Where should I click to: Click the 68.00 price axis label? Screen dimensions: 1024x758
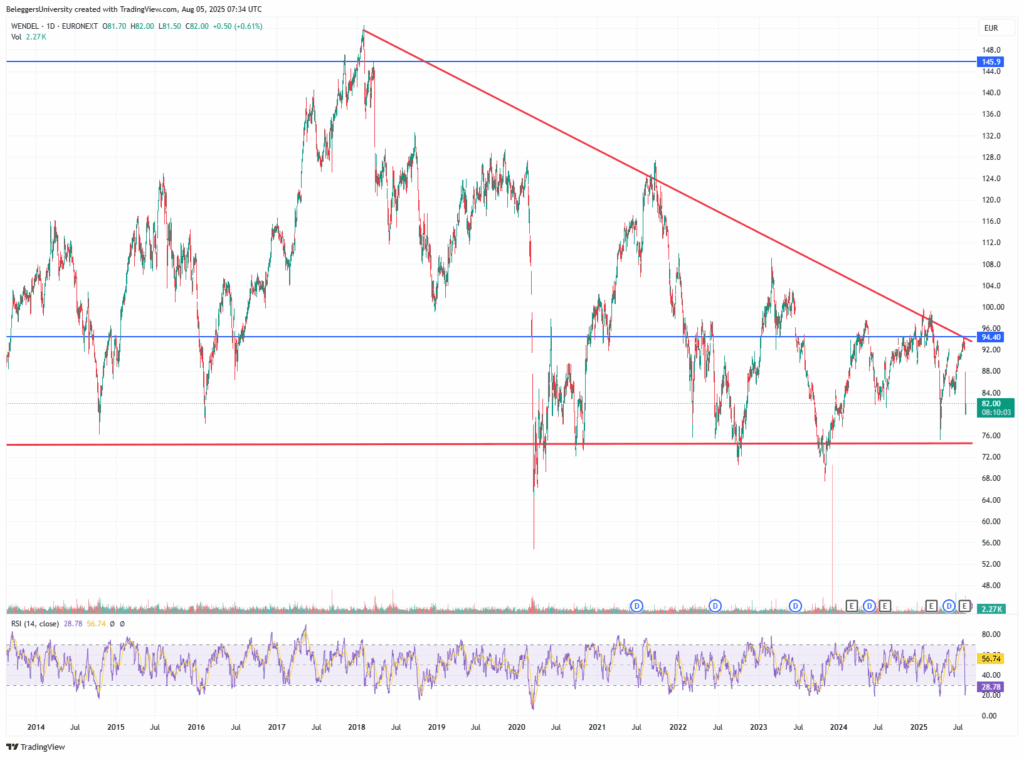(x=991, y=478)
